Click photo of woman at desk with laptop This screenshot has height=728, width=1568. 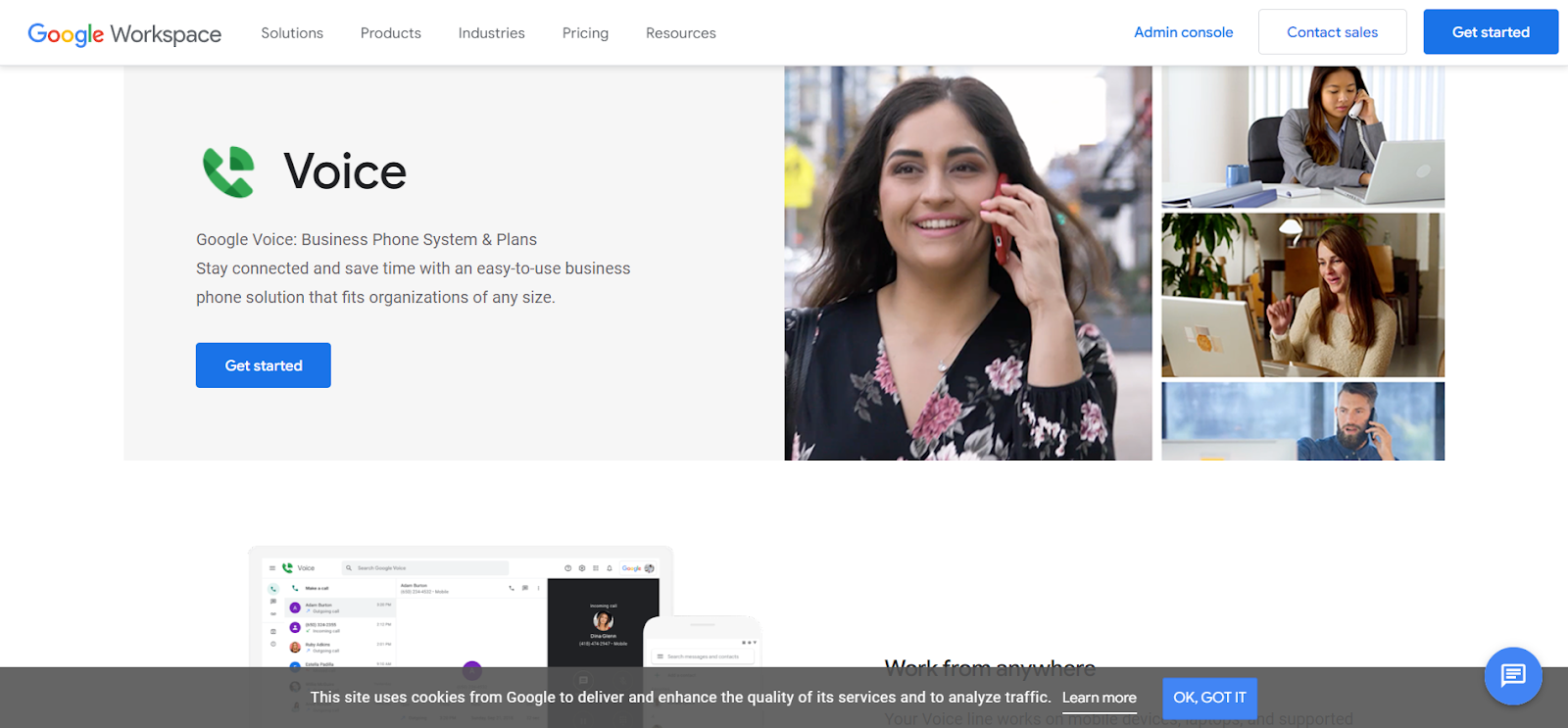[1303, 136]
